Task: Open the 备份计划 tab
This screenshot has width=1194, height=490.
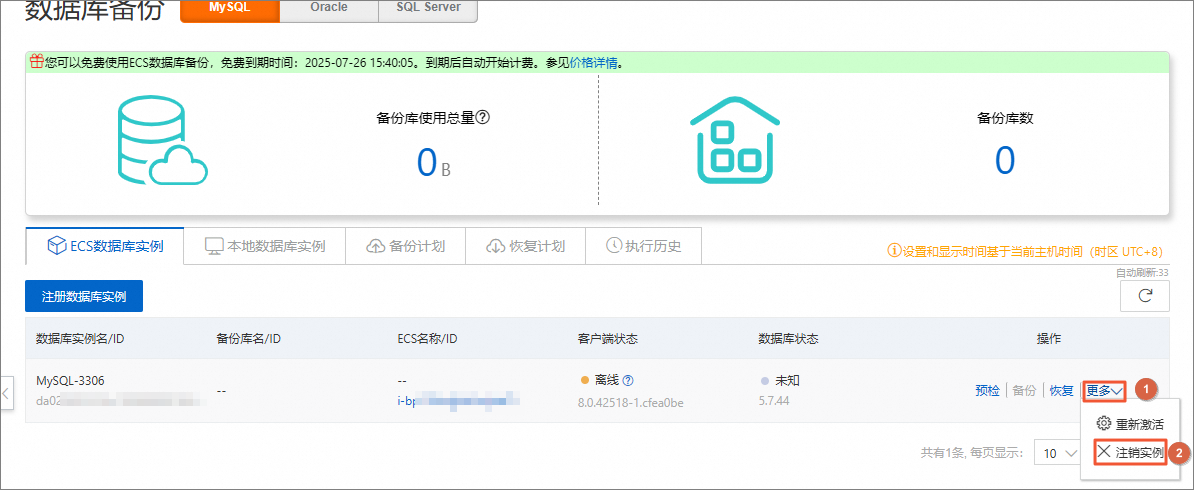Action: tap(406, 246)
